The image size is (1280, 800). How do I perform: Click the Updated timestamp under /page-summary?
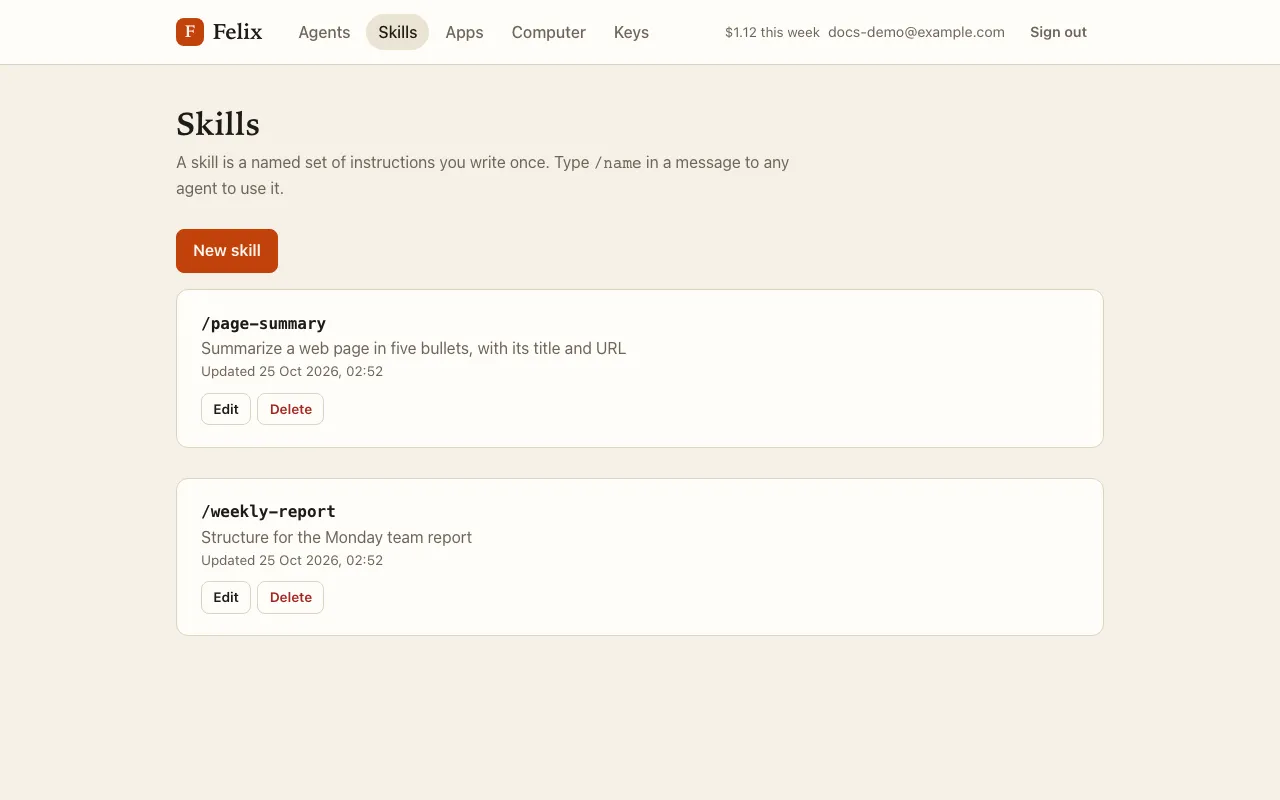[x=292, y=371]
